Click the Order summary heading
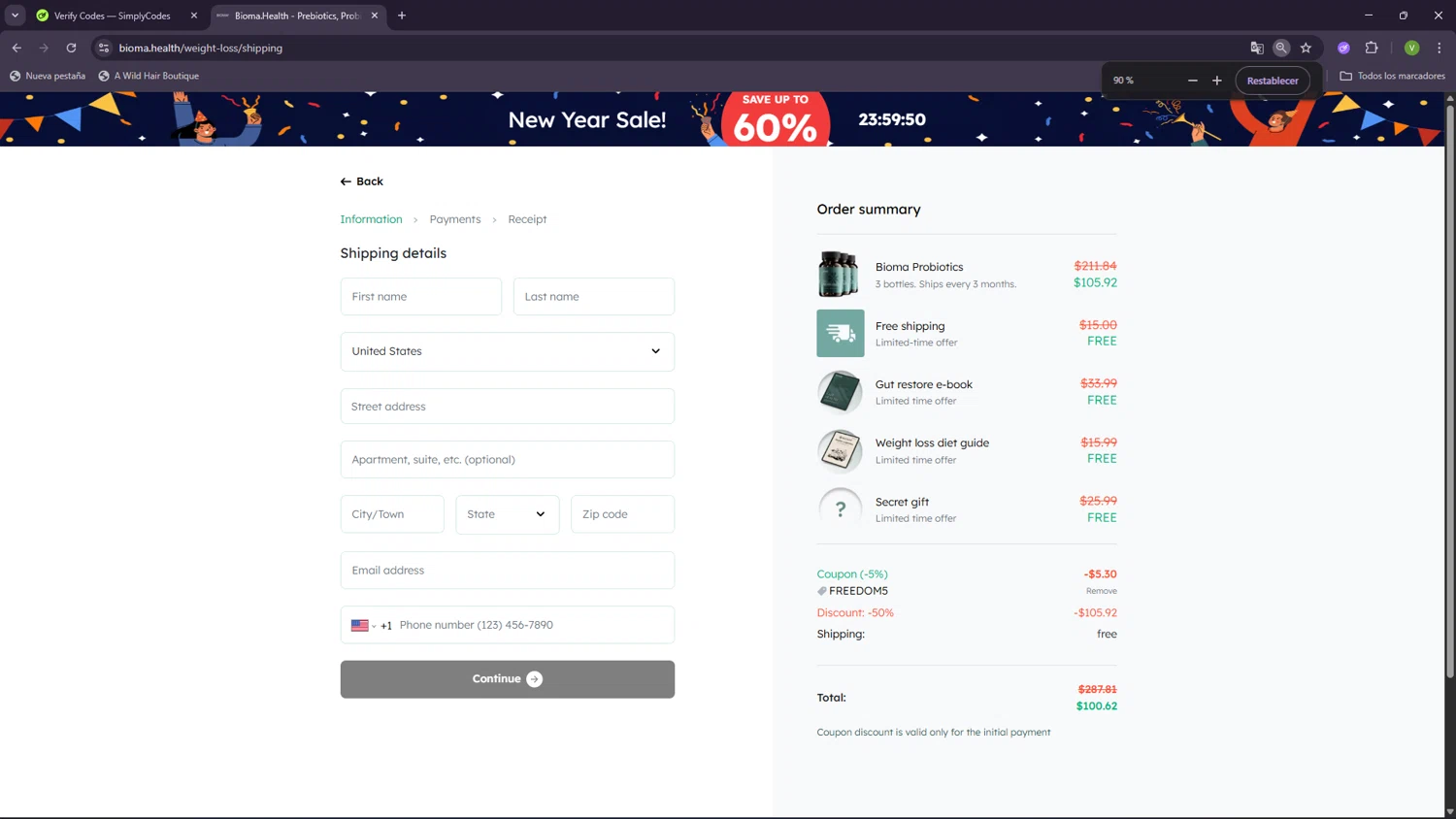The image size is (1456, 819). pyautogui.click(x=869, y=210)
